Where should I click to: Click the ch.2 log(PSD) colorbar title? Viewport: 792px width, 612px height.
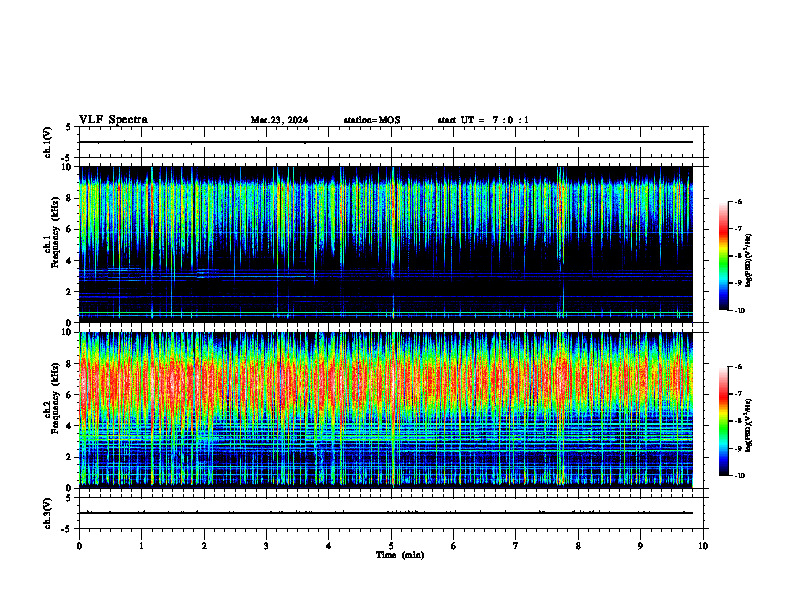coord(750,425)
